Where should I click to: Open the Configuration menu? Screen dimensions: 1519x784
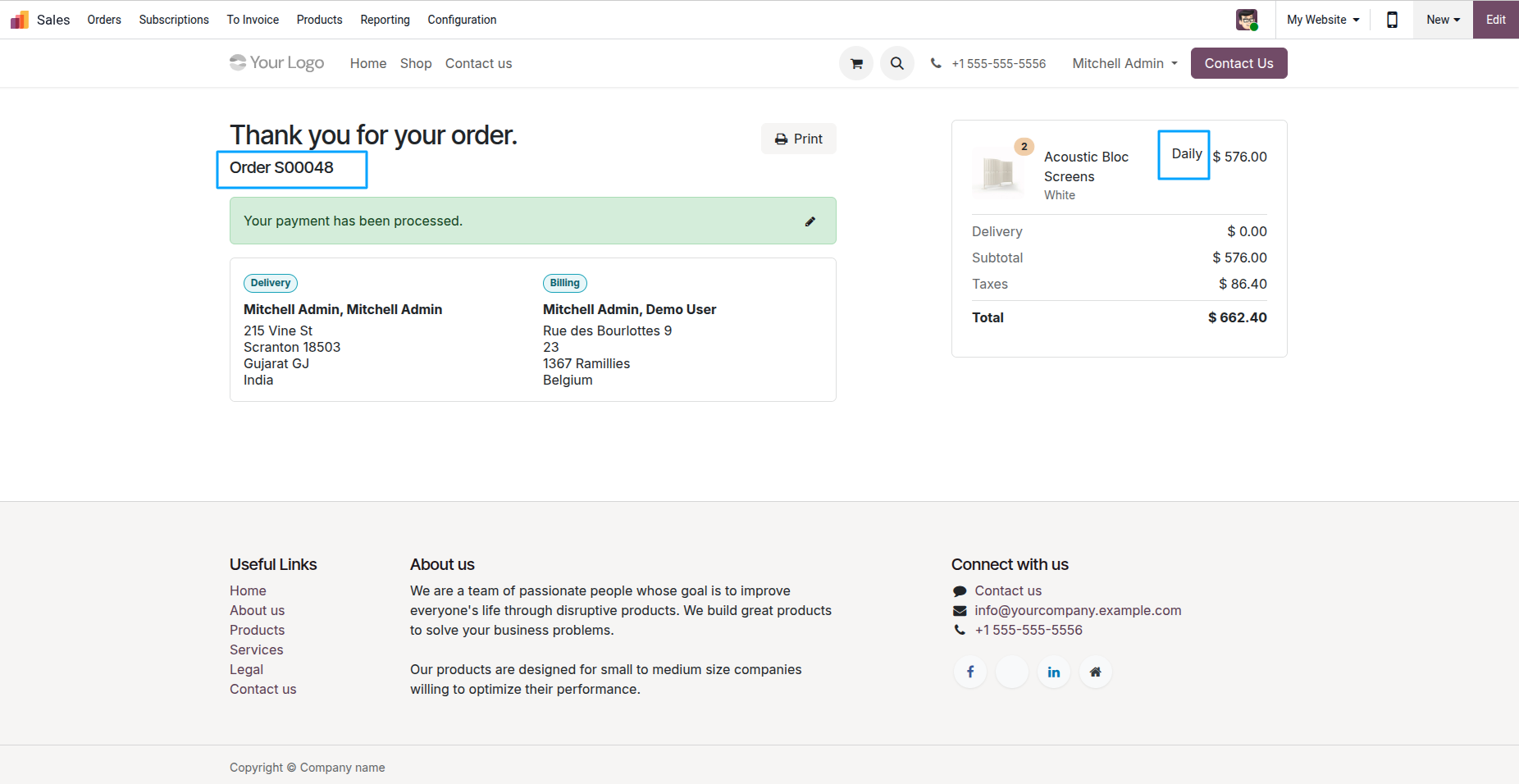pos(462,20)
